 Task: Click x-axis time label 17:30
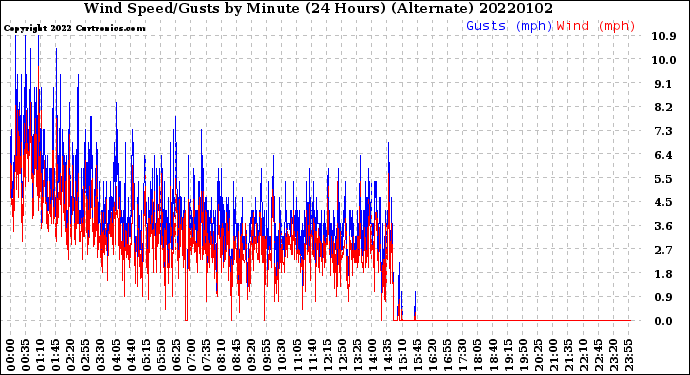pos(462,355)
